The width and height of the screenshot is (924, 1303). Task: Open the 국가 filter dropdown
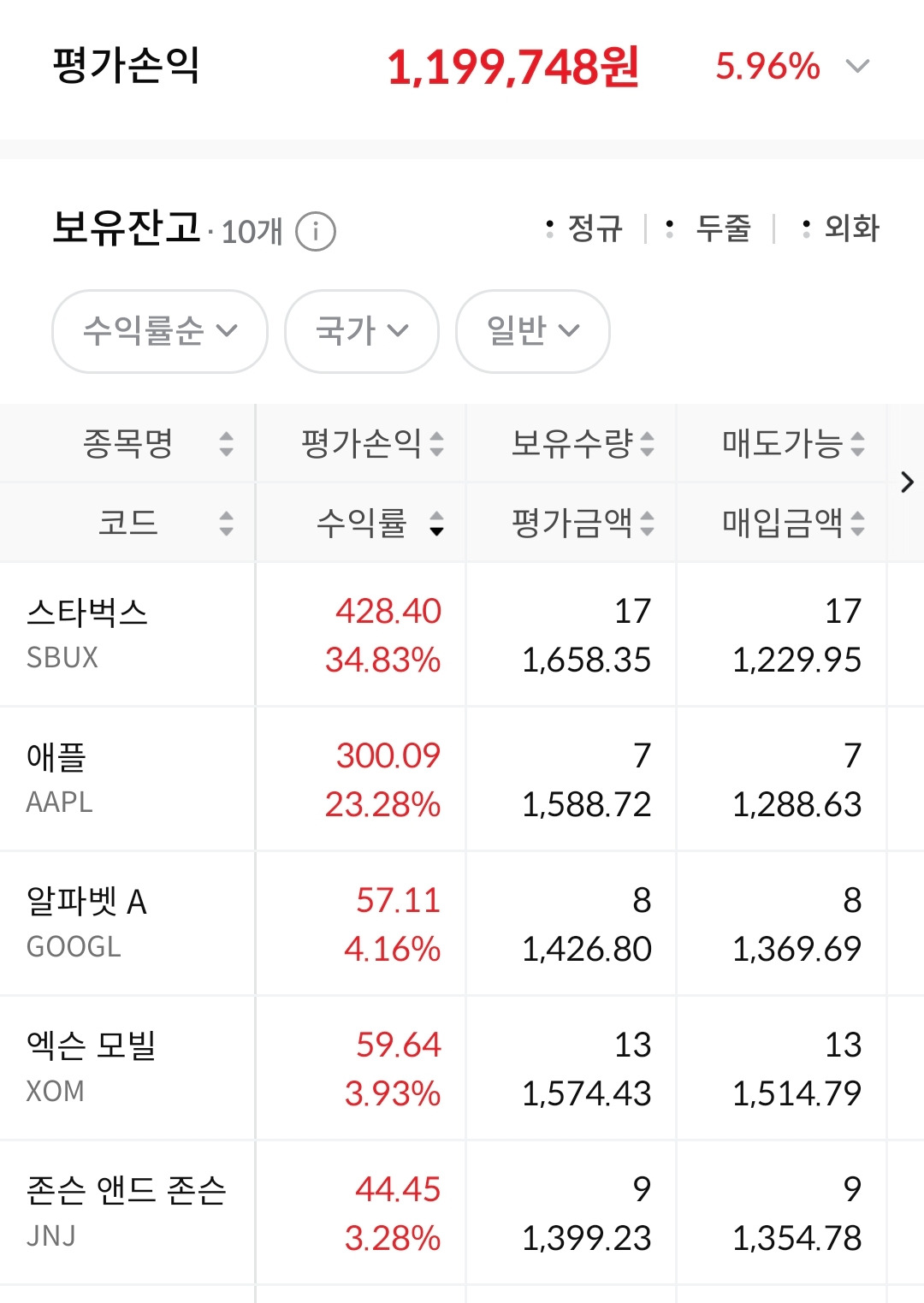[x=362, y=331]
